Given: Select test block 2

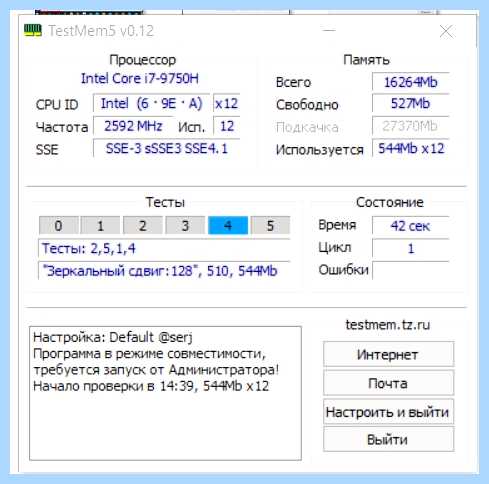Looking at the screenshot, I should [143, 226].
